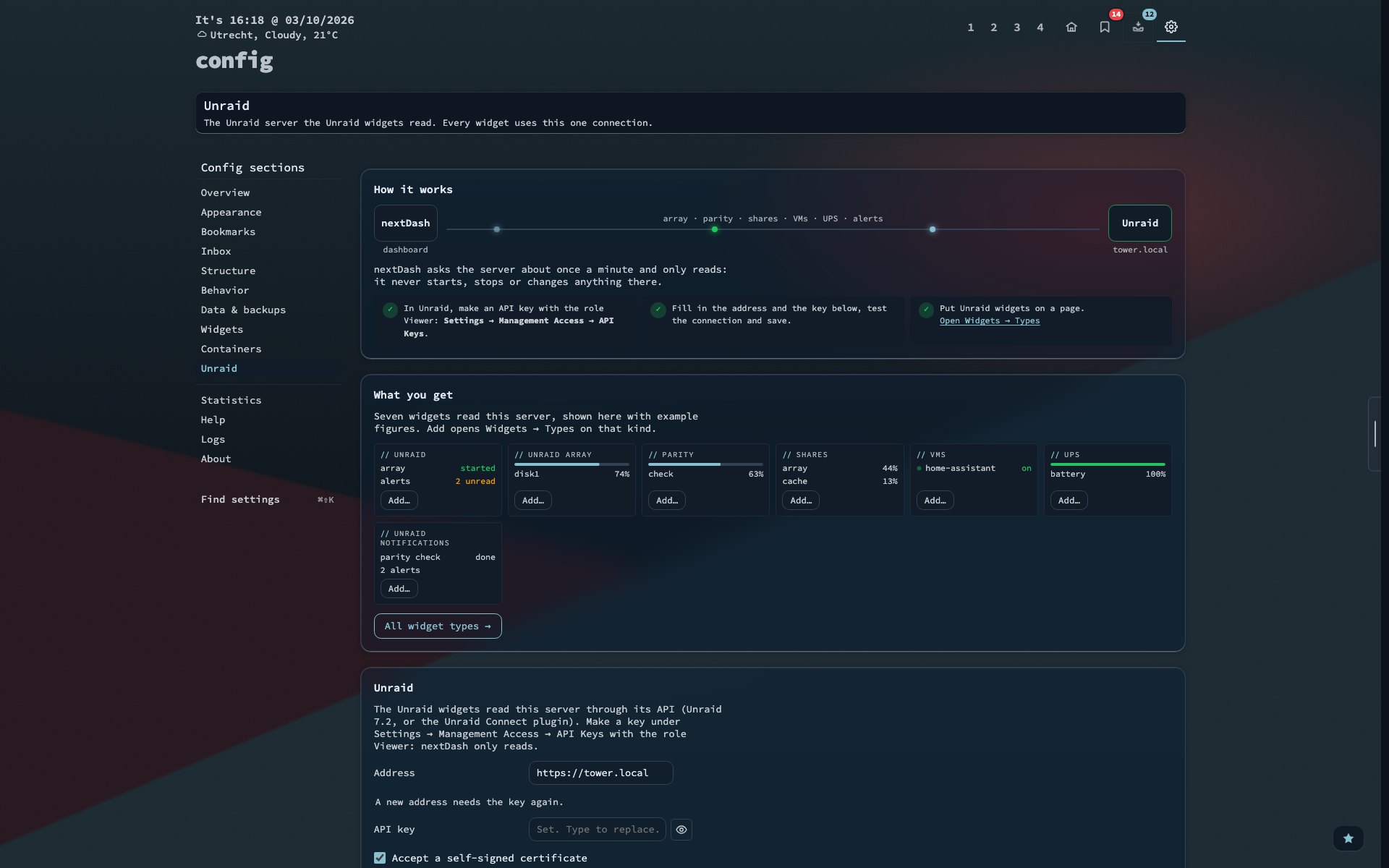
Task: Open inbox tray icon with 12 badge
Action: 1138,27
